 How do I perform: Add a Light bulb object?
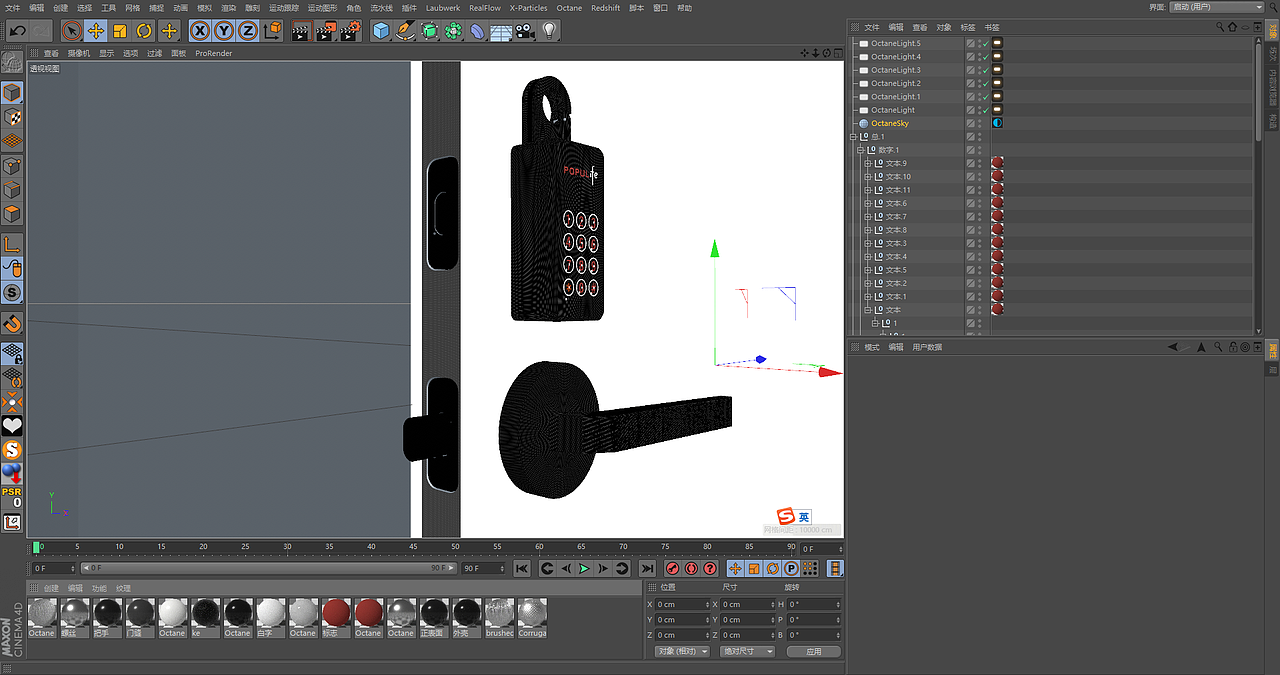coord(549,31)
